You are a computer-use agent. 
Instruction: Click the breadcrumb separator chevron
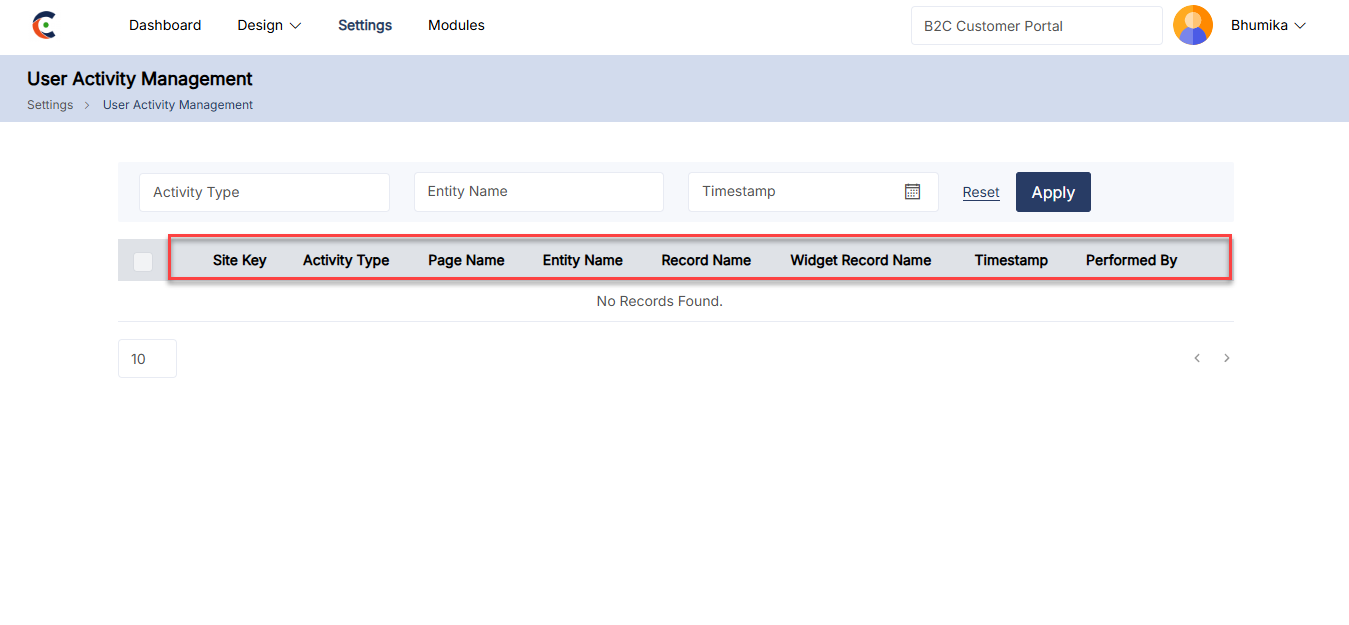coord(88,105)
